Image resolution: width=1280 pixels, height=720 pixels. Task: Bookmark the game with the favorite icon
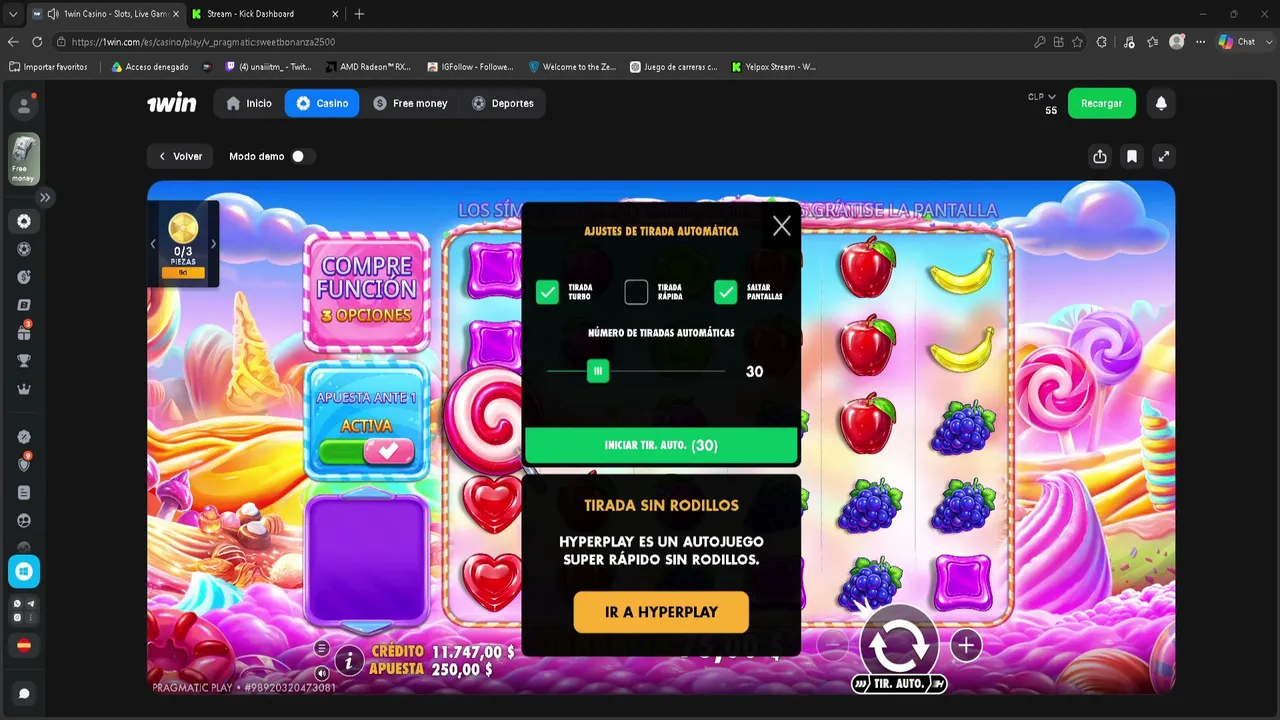tap(1132, 156)
